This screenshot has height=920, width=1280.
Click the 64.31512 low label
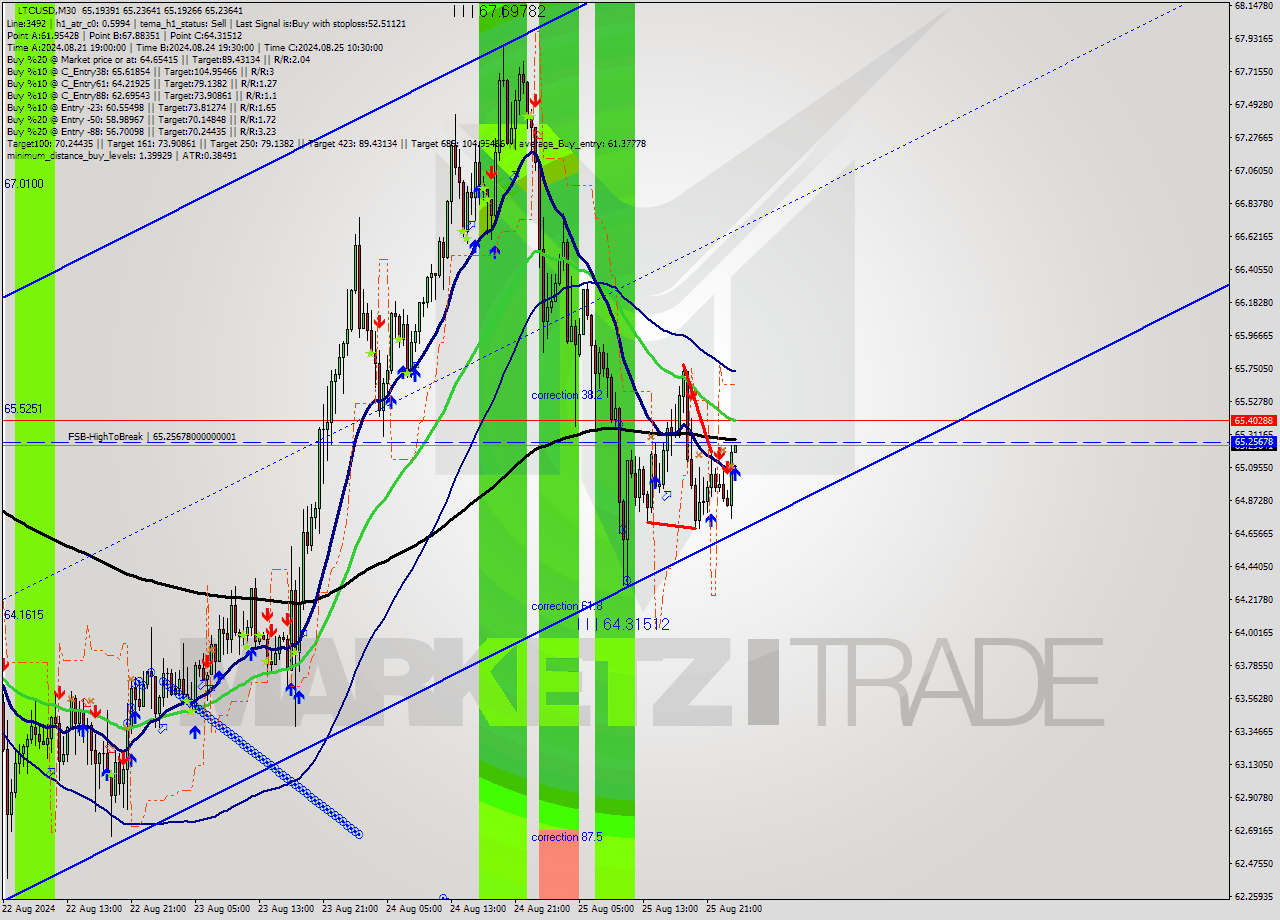[x=623, y=624]
